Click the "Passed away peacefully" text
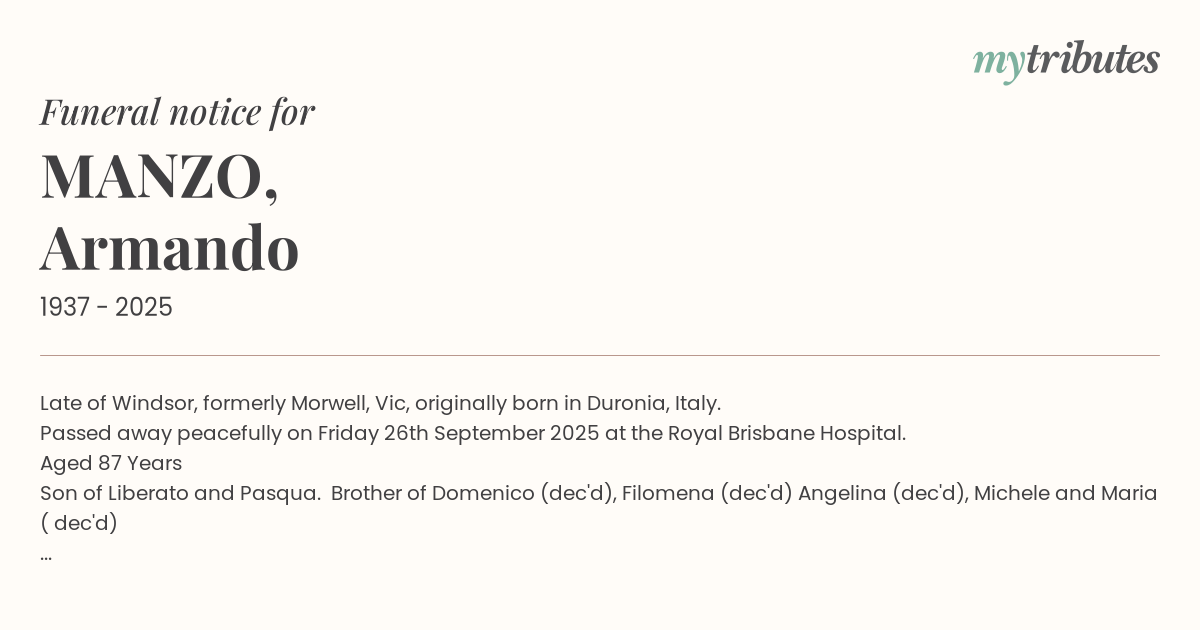Screen dimensions: 1200x630 coord(163,433)
